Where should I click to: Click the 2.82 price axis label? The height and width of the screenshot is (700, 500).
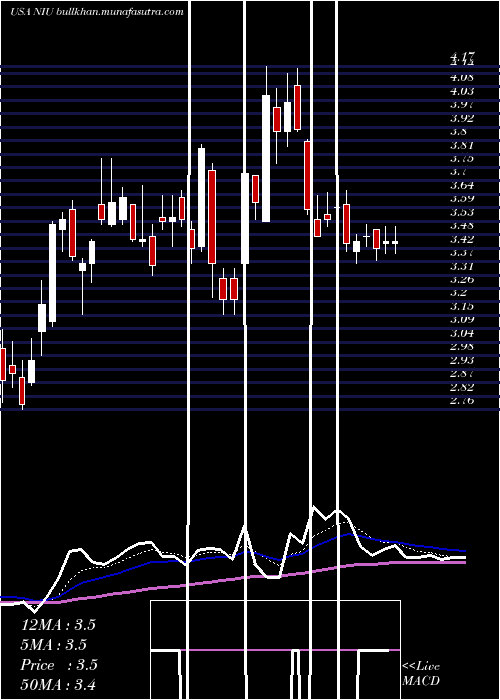tap(462, 387)
